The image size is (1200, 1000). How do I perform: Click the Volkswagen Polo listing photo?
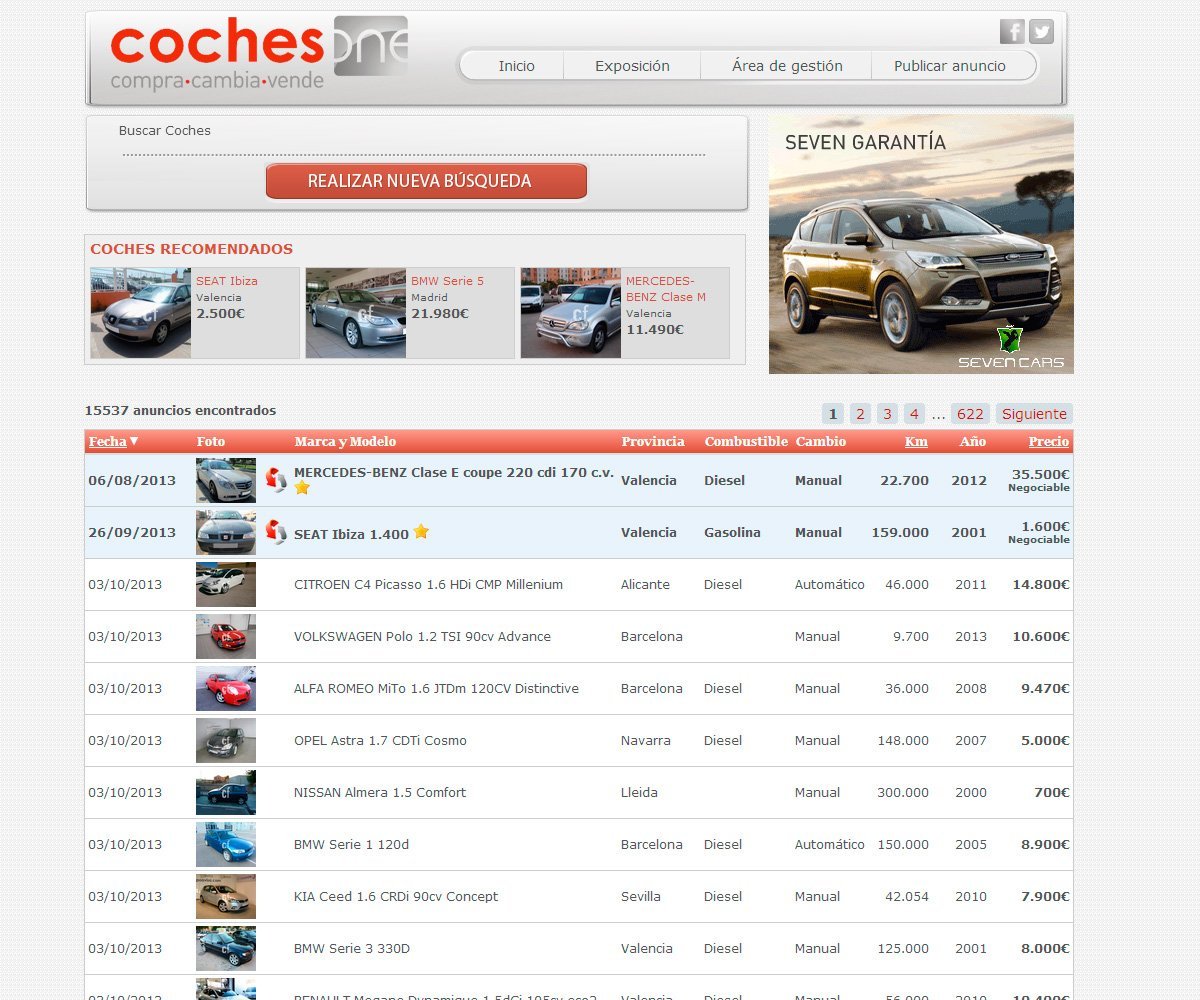coord(226,636)
